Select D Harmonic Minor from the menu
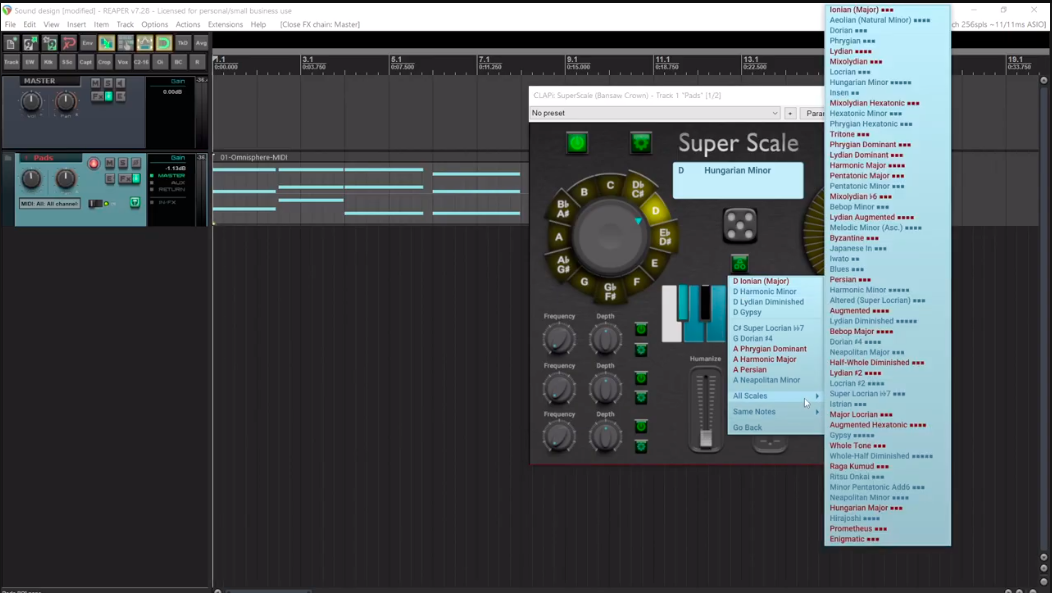This screenshot has width=1052, height=593. pos(776,292)
